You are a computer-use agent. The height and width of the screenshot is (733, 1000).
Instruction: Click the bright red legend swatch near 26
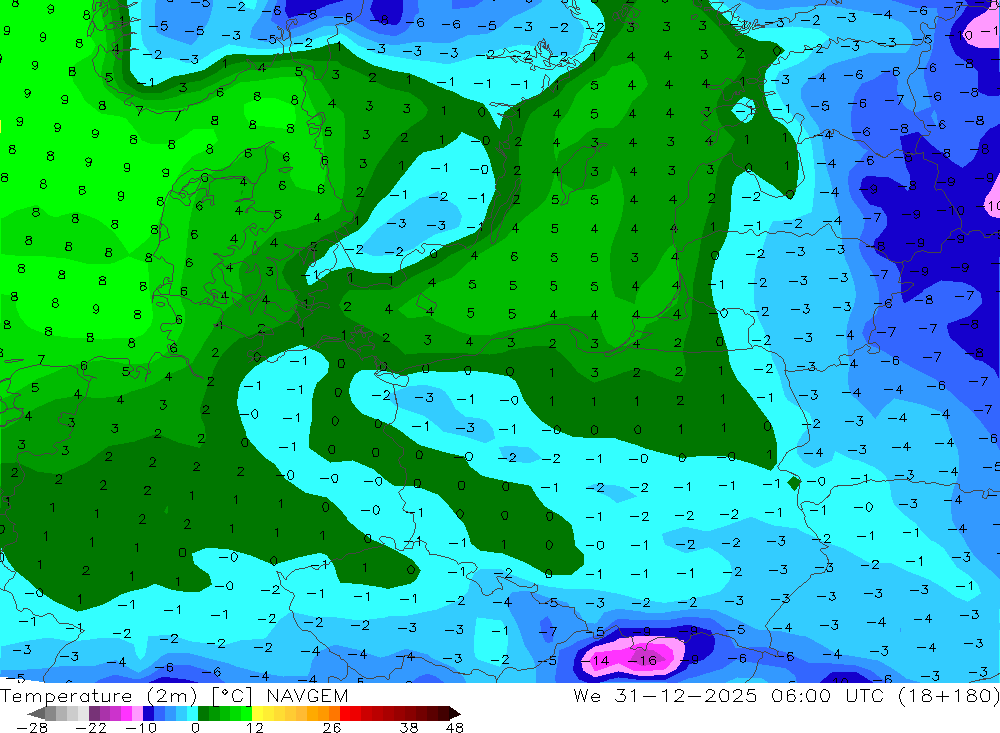coord(345,713)
